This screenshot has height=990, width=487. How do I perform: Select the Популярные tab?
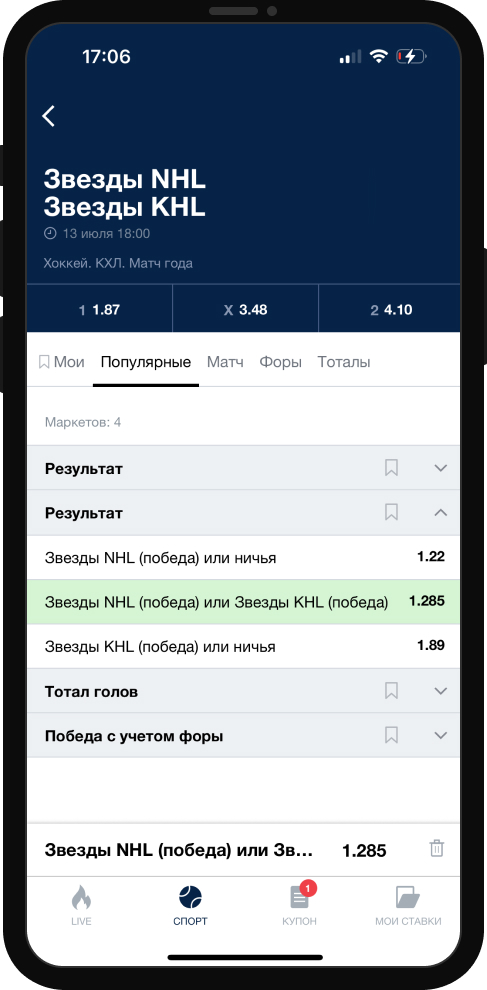(x=146, y=362)
